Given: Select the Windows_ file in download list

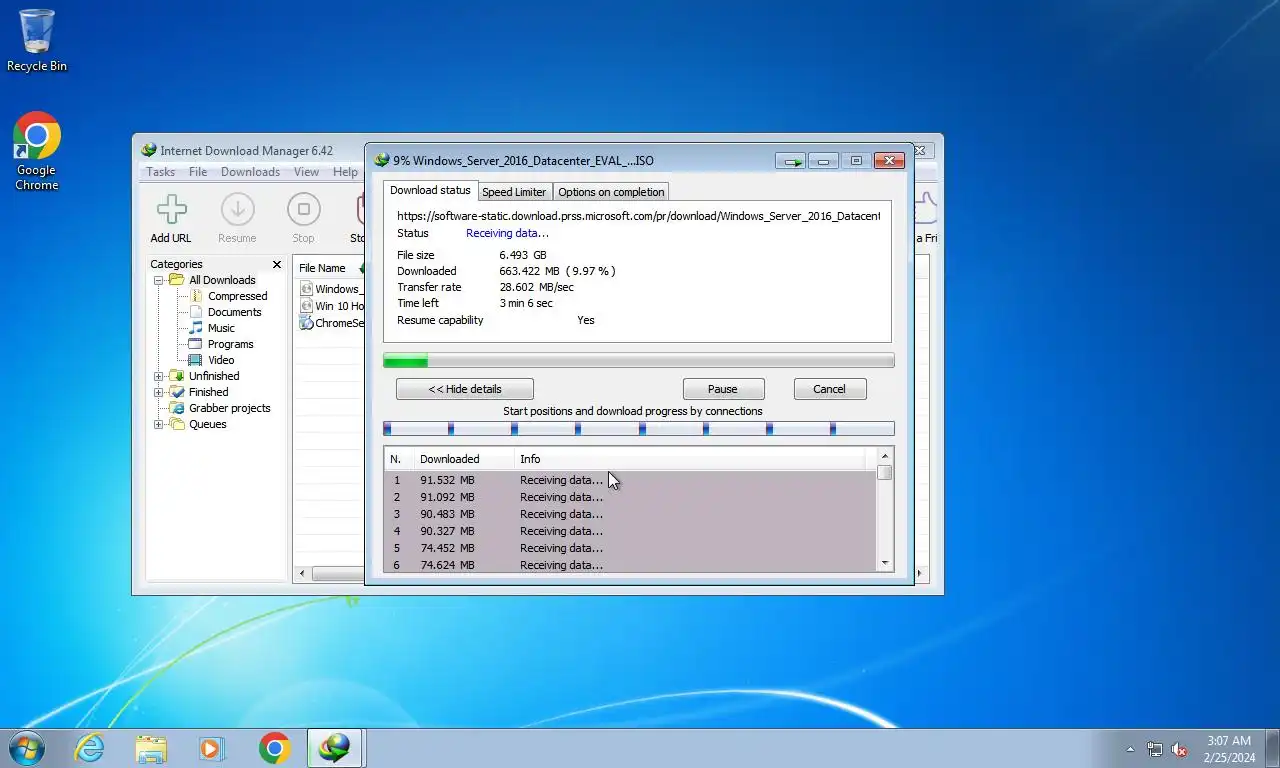Looking at the screenshot, I should pos(331,289).
